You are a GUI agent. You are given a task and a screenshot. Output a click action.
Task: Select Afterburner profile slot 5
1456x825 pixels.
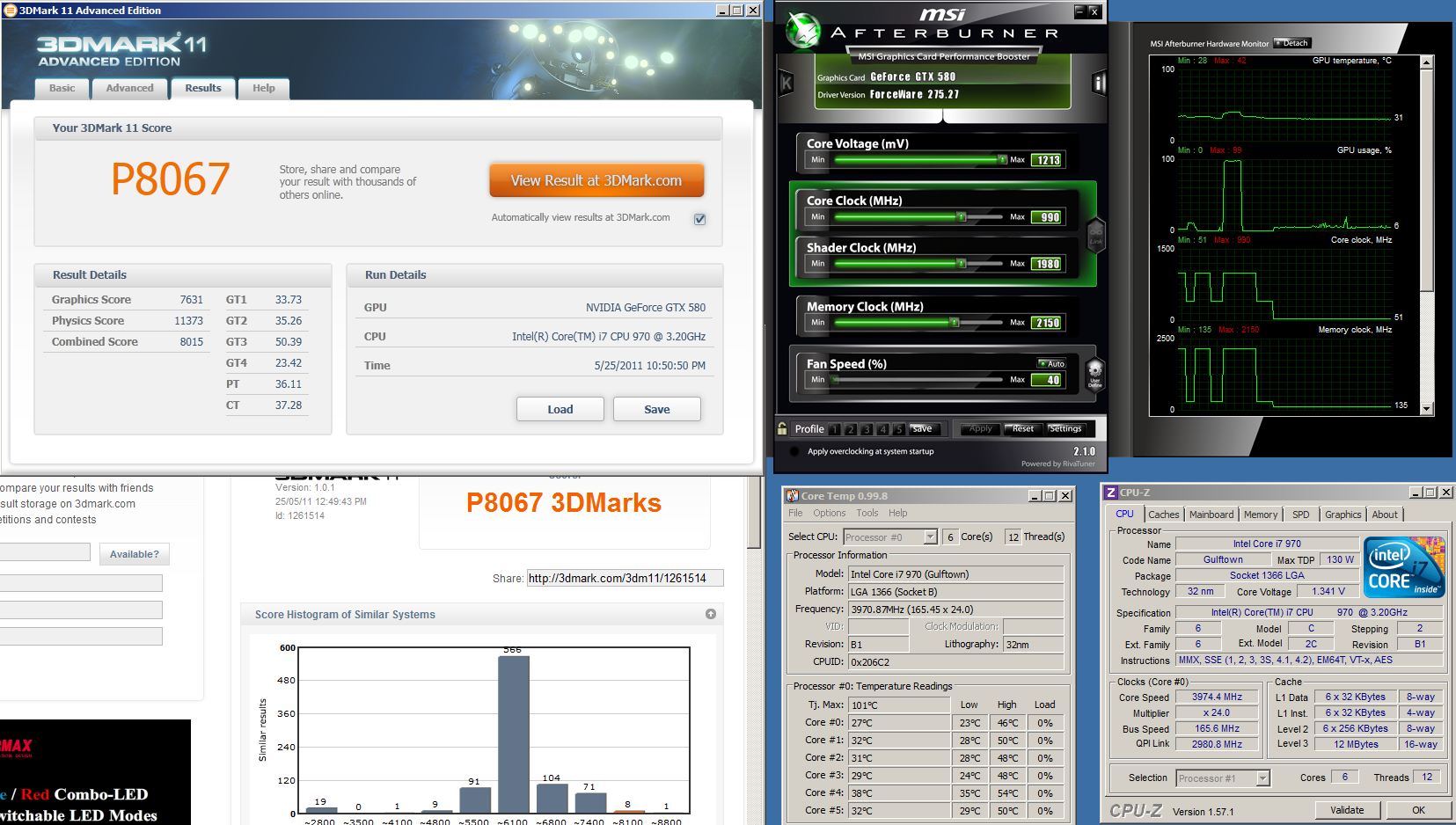click(898, 429)
